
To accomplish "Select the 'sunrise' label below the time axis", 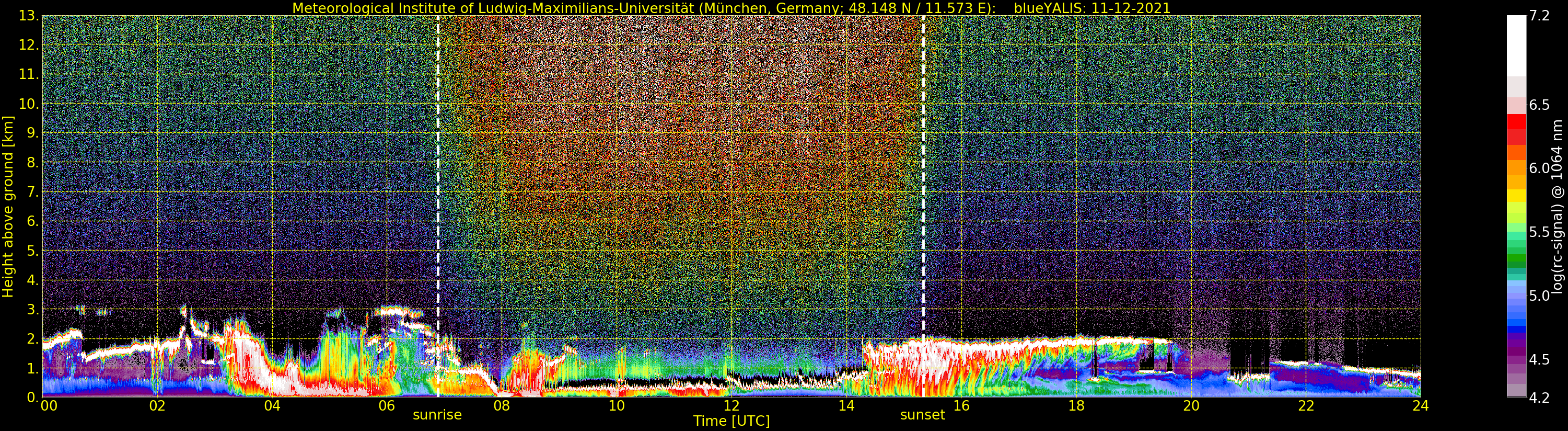I will [x=437, y=415].
